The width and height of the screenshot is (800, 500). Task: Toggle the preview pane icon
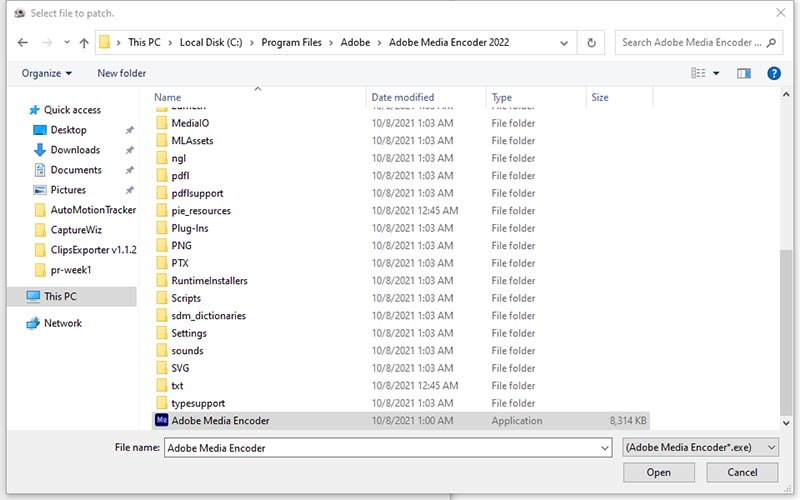point(743,73)
